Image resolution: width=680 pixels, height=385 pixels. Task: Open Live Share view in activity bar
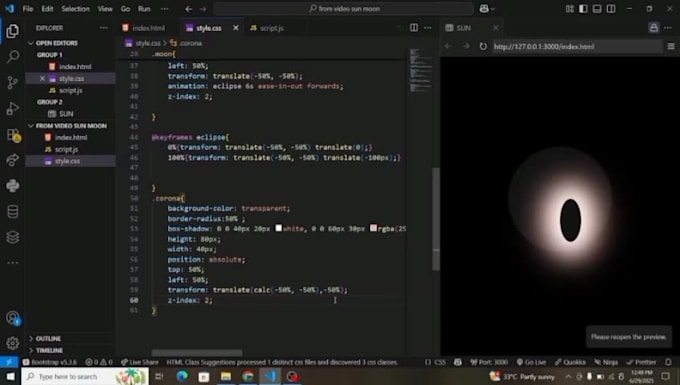pyautogui.click(x=13, y=160)
